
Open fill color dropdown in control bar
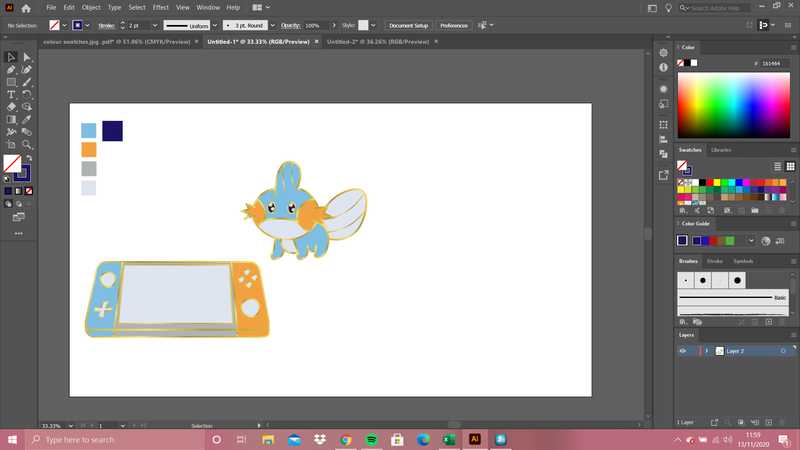pyautogui.click(x=64, y=25)
